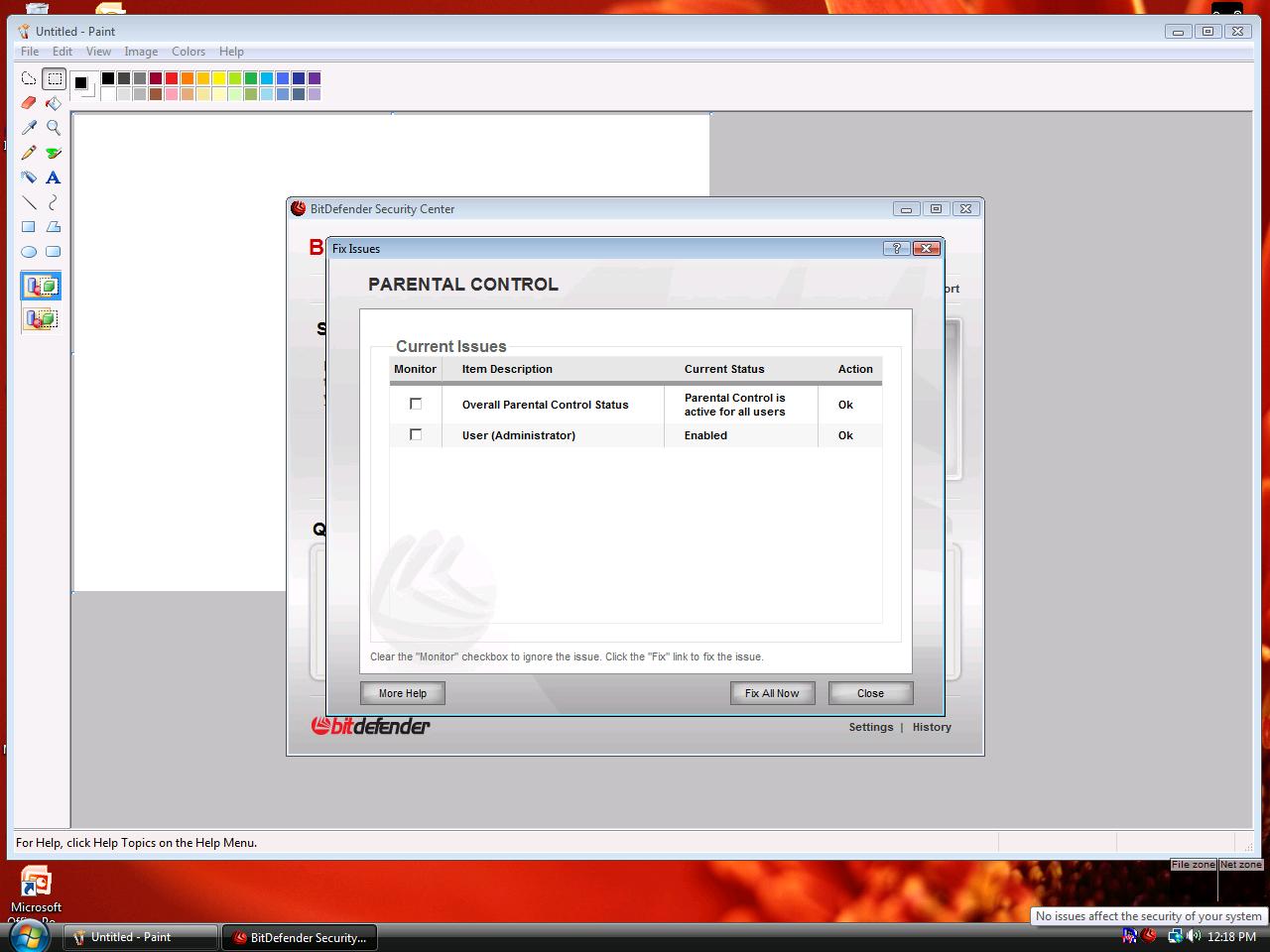The height and width of the screenshot is (952, 1270).
Task: Switch to BitDefender Security taskbar button
Action: coord(300,937)
